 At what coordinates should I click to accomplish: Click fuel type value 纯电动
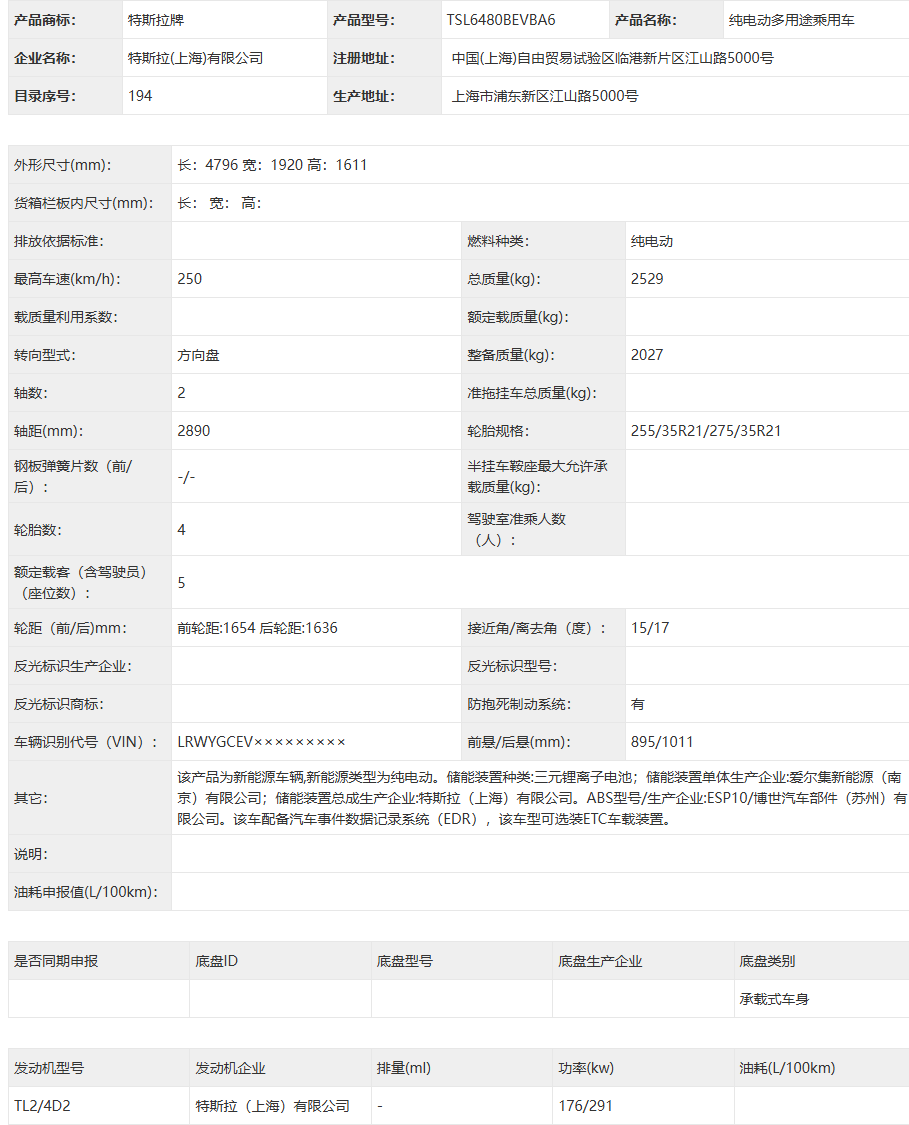click(651, 241)
